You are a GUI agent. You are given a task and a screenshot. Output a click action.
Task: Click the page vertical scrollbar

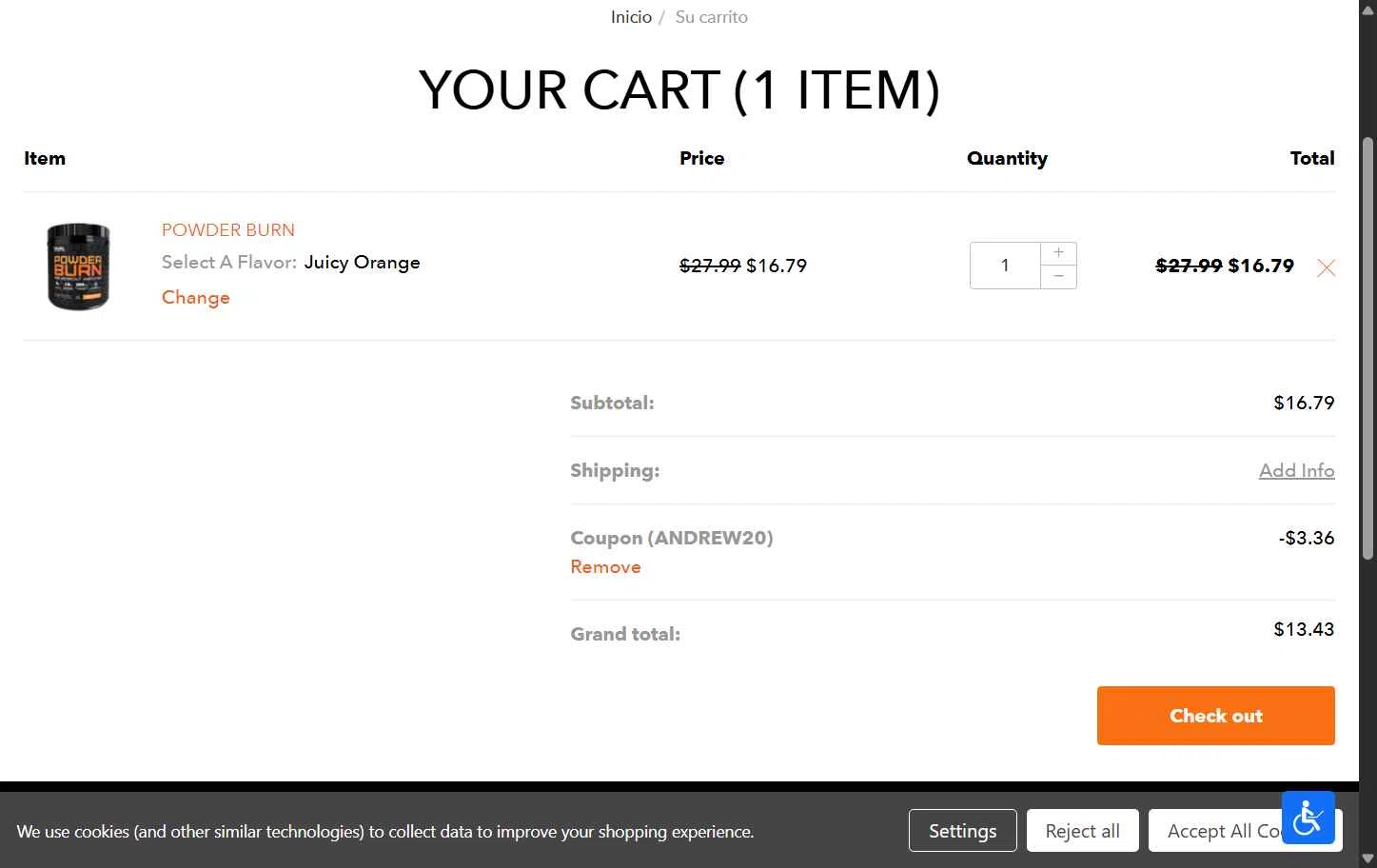click(x=1367, y=347)
